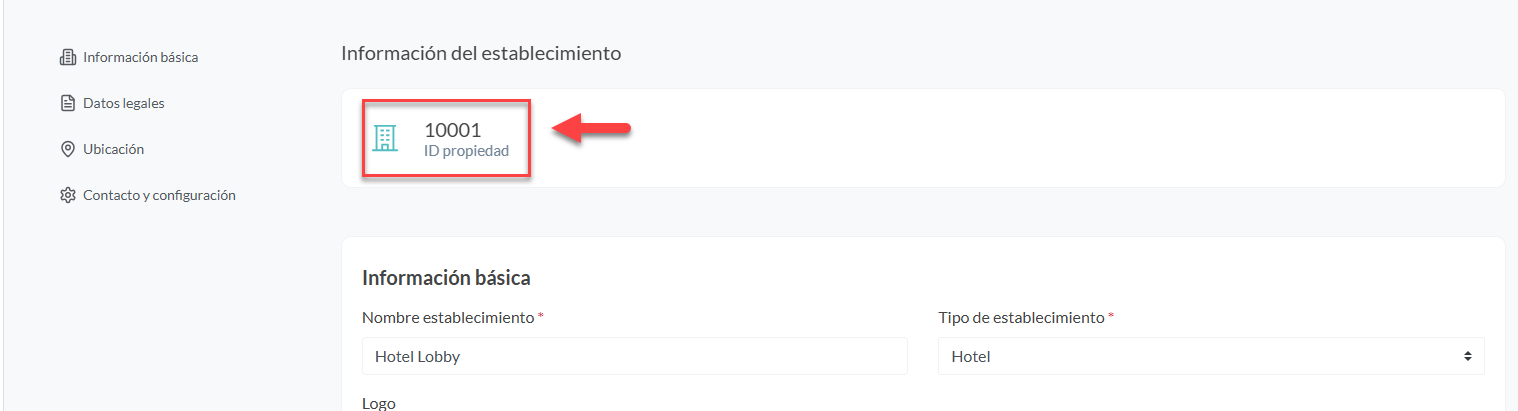Click the bold Información básica form heading
The width and height of the screenshot is (1518, 411).
coord(446,278)
